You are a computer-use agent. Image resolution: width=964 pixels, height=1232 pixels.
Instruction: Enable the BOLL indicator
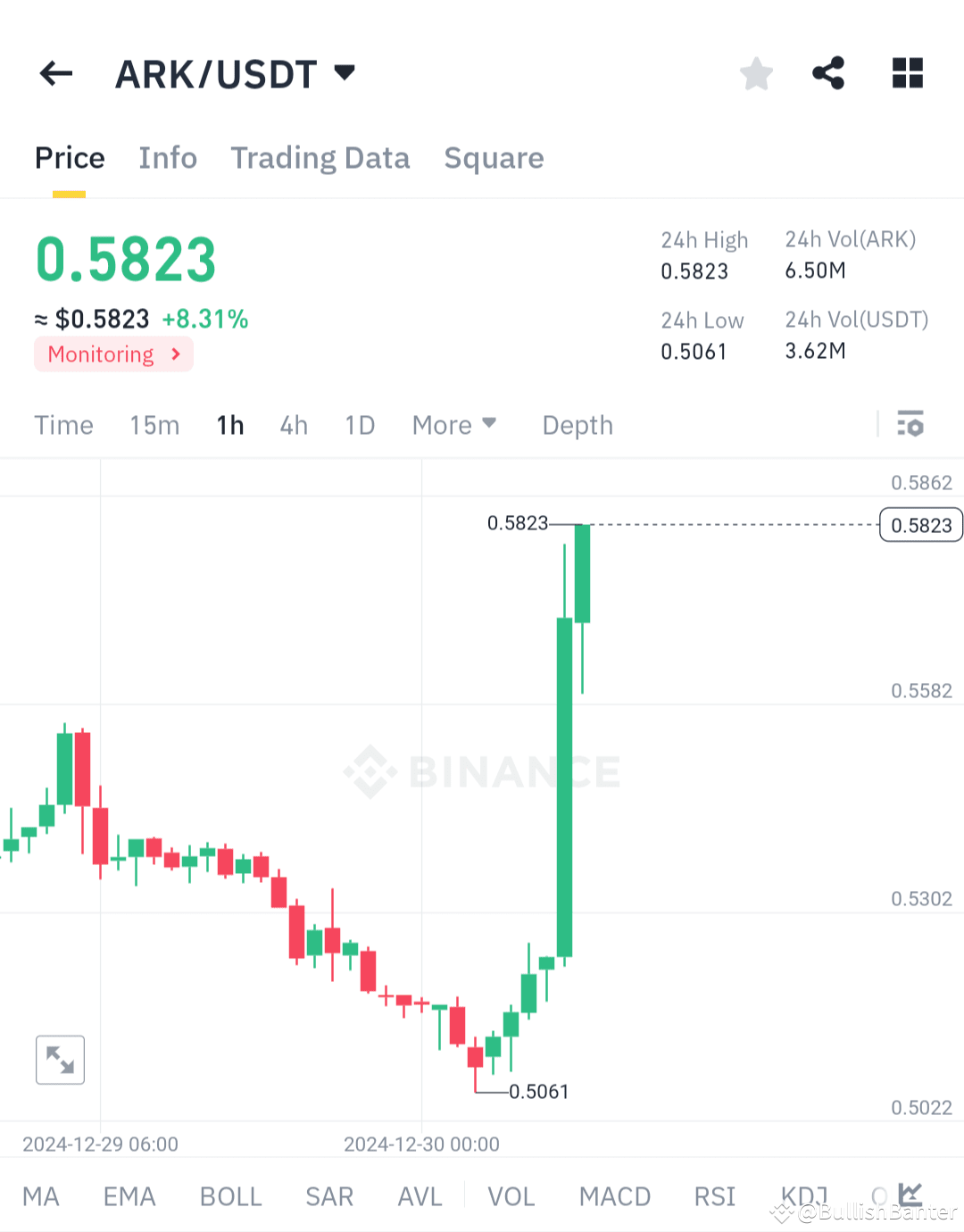pos(230,1196)
